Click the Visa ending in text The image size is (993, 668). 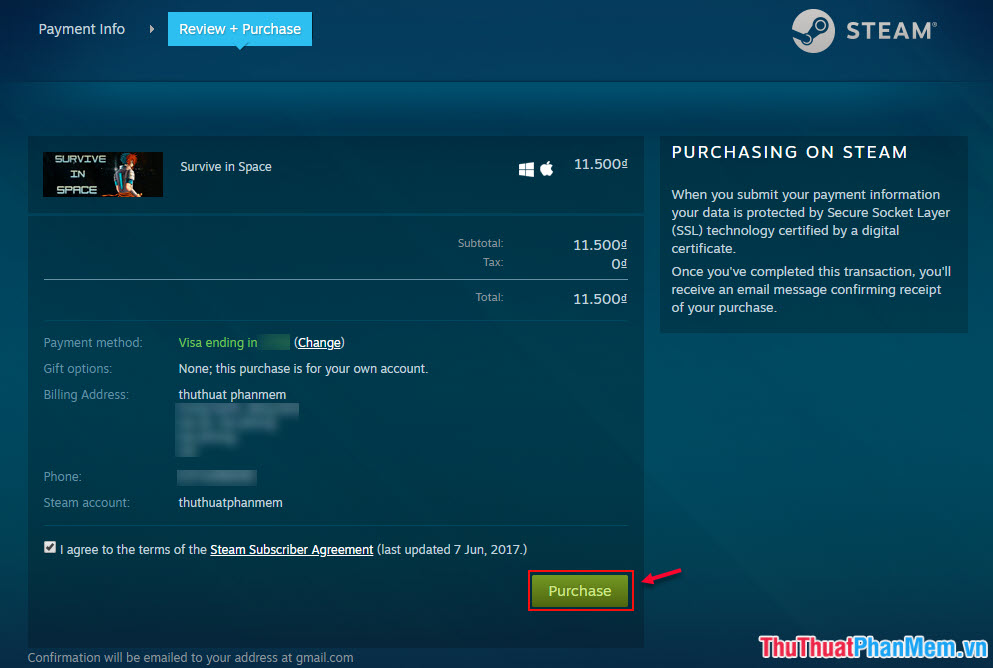(x=218, y=343)
